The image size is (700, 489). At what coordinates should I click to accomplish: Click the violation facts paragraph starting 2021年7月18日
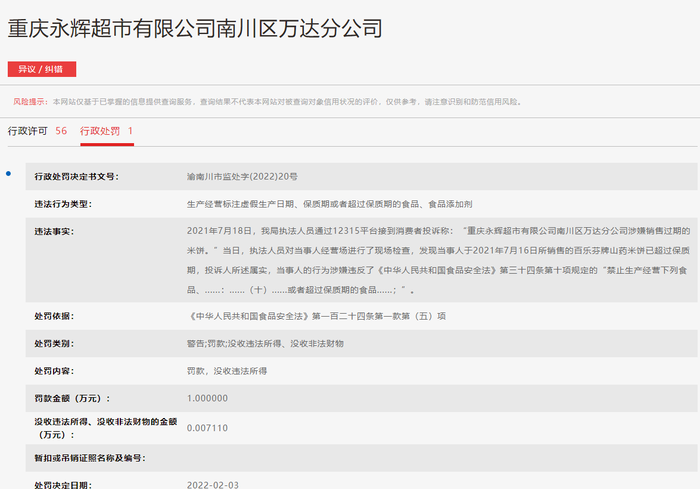pos(438,260)
